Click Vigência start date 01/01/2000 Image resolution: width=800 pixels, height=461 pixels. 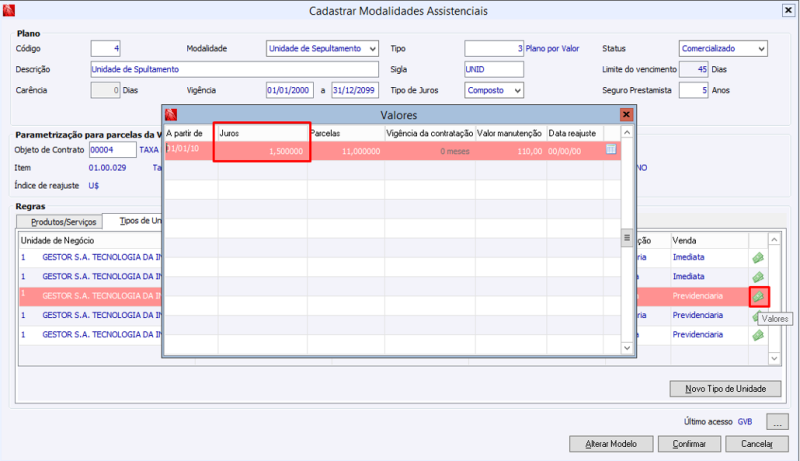289,90
